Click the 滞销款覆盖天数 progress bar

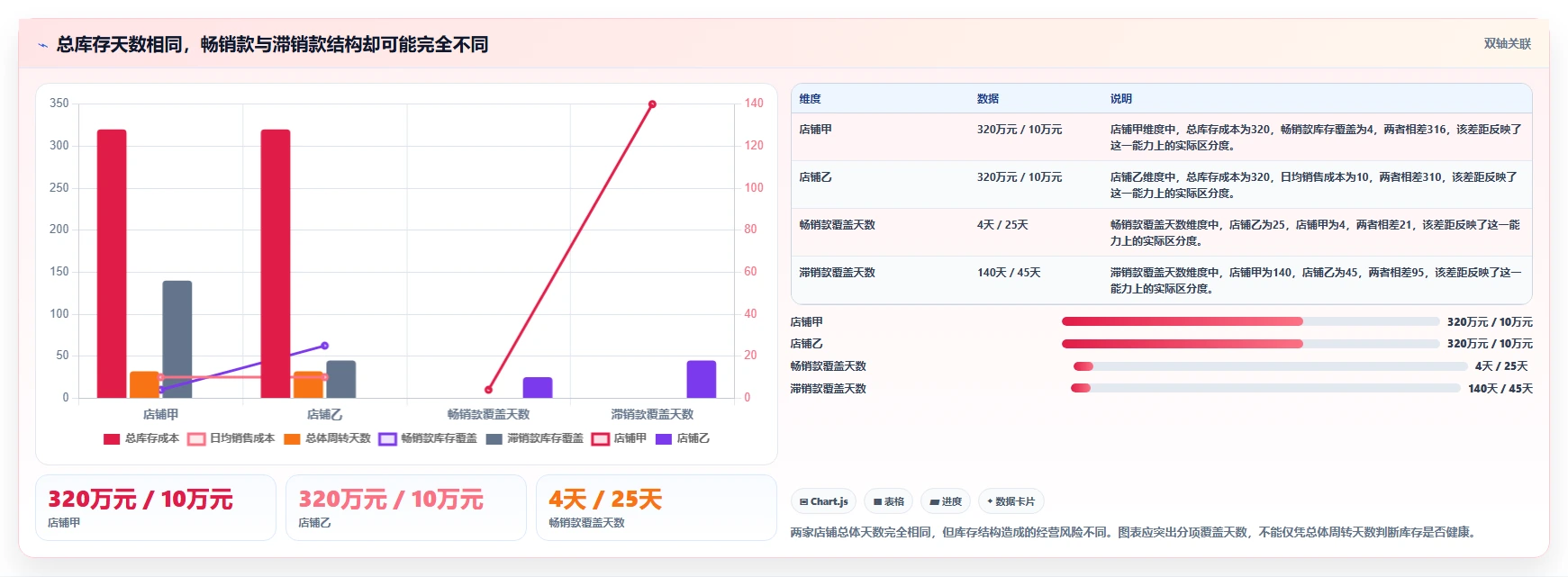pyautogui.click(x=1264, y=388)
